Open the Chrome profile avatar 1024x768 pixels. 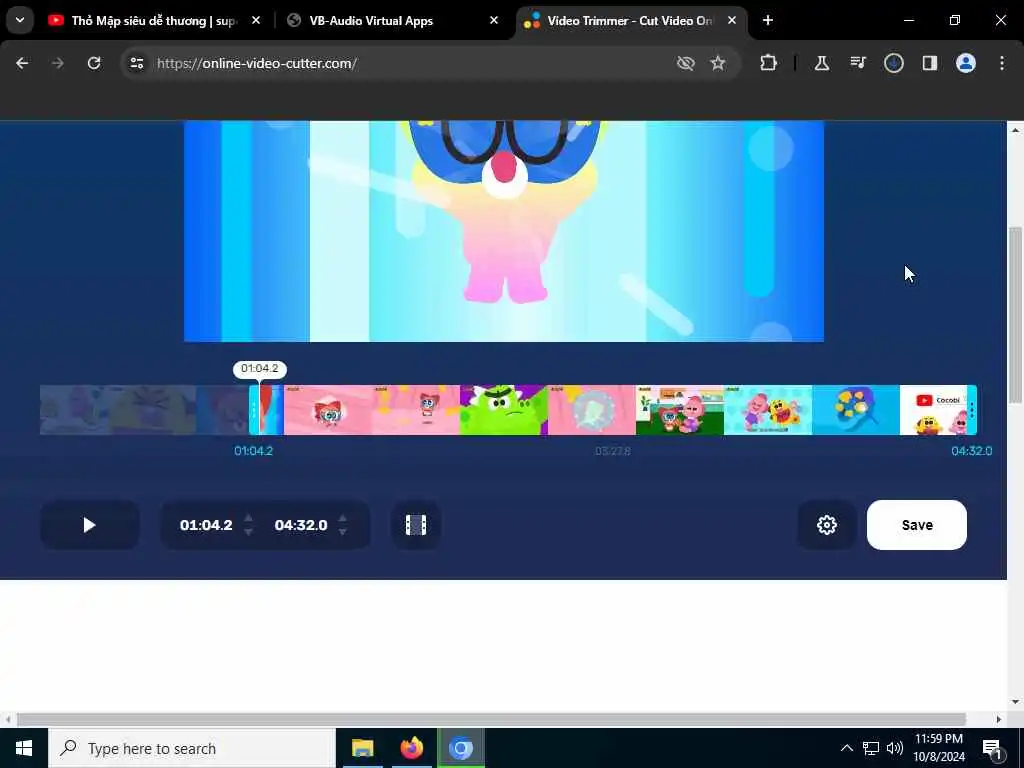[x=965, y=63]
